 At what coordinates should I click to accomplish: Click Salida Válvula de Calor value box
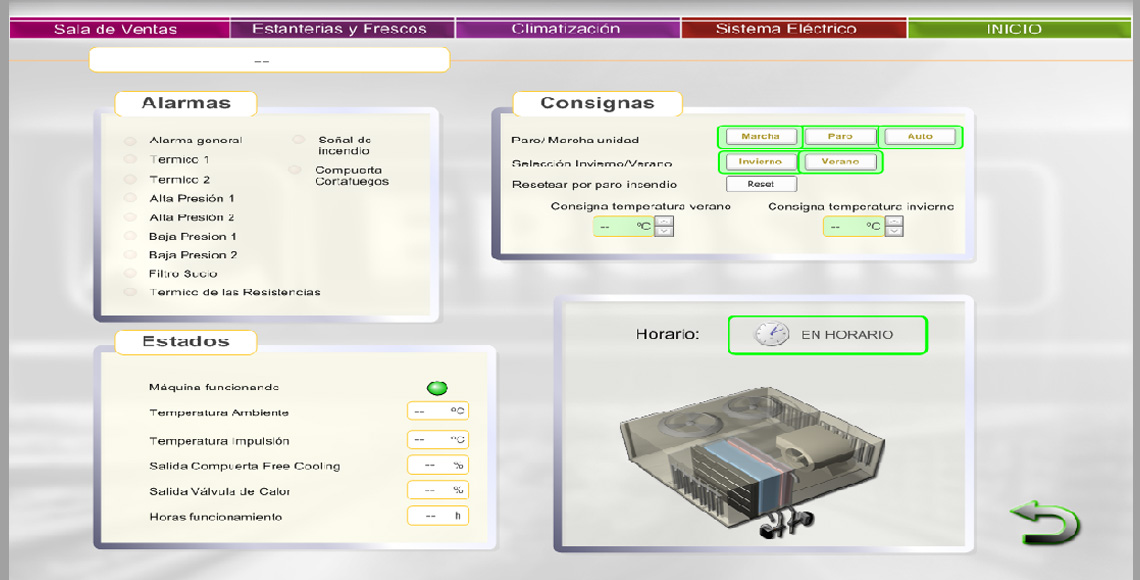[438, 491]
